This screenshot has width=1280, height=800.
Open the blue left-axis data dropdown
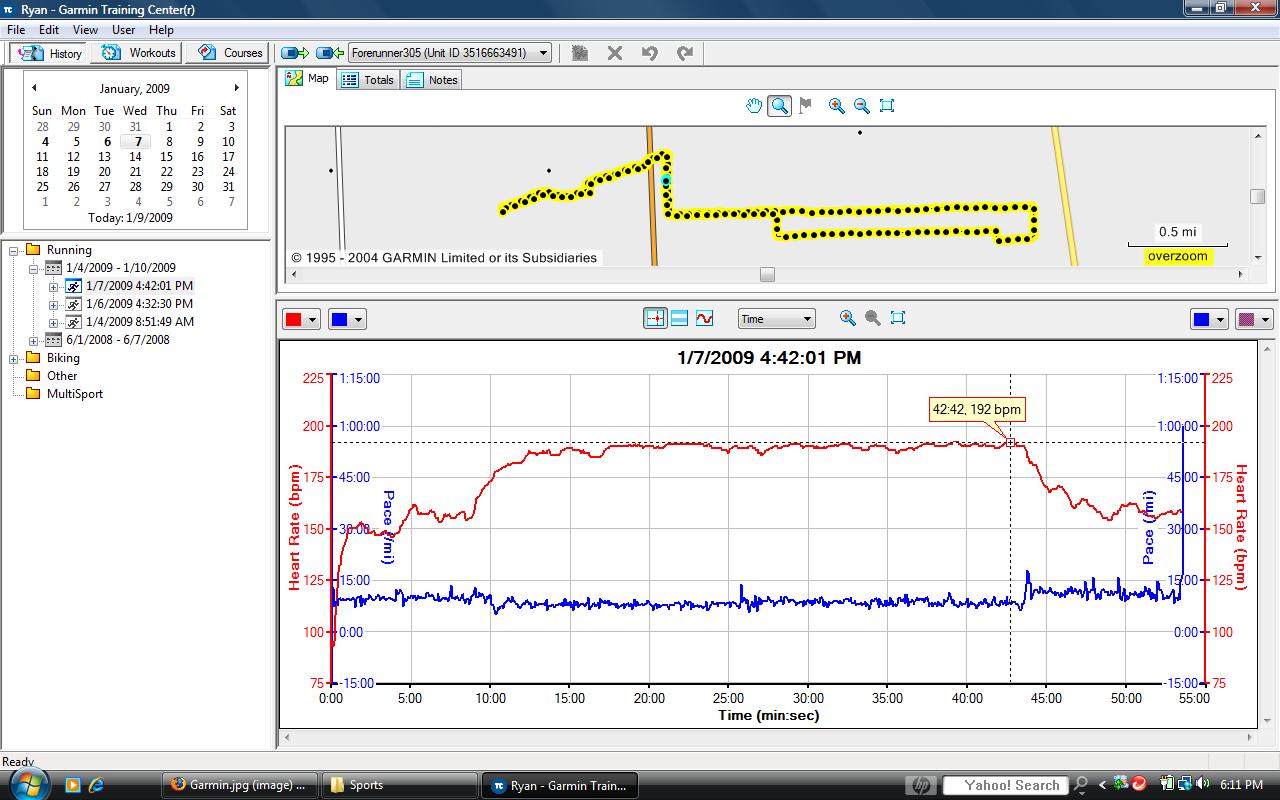[x=347, y=320]
